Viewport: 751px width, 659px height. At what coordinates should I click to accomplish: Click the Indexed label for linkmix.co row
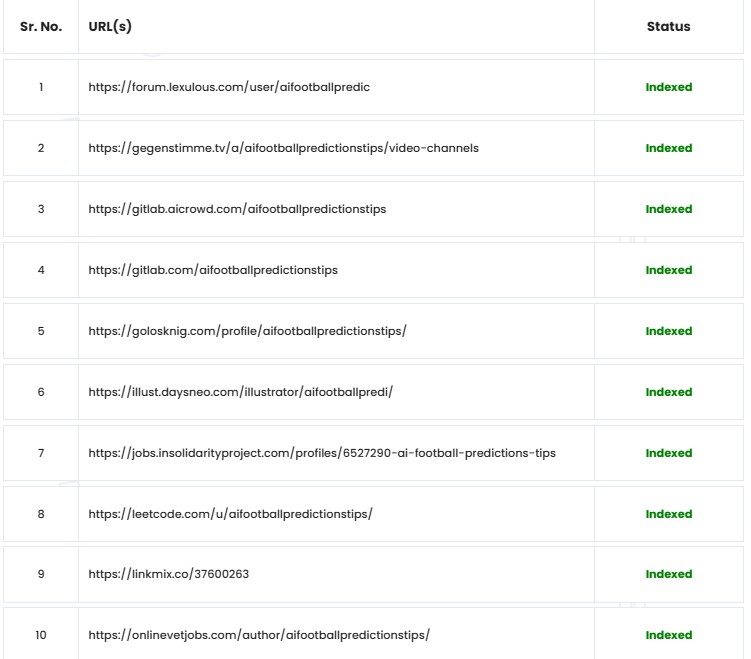(x=669, y=574)
